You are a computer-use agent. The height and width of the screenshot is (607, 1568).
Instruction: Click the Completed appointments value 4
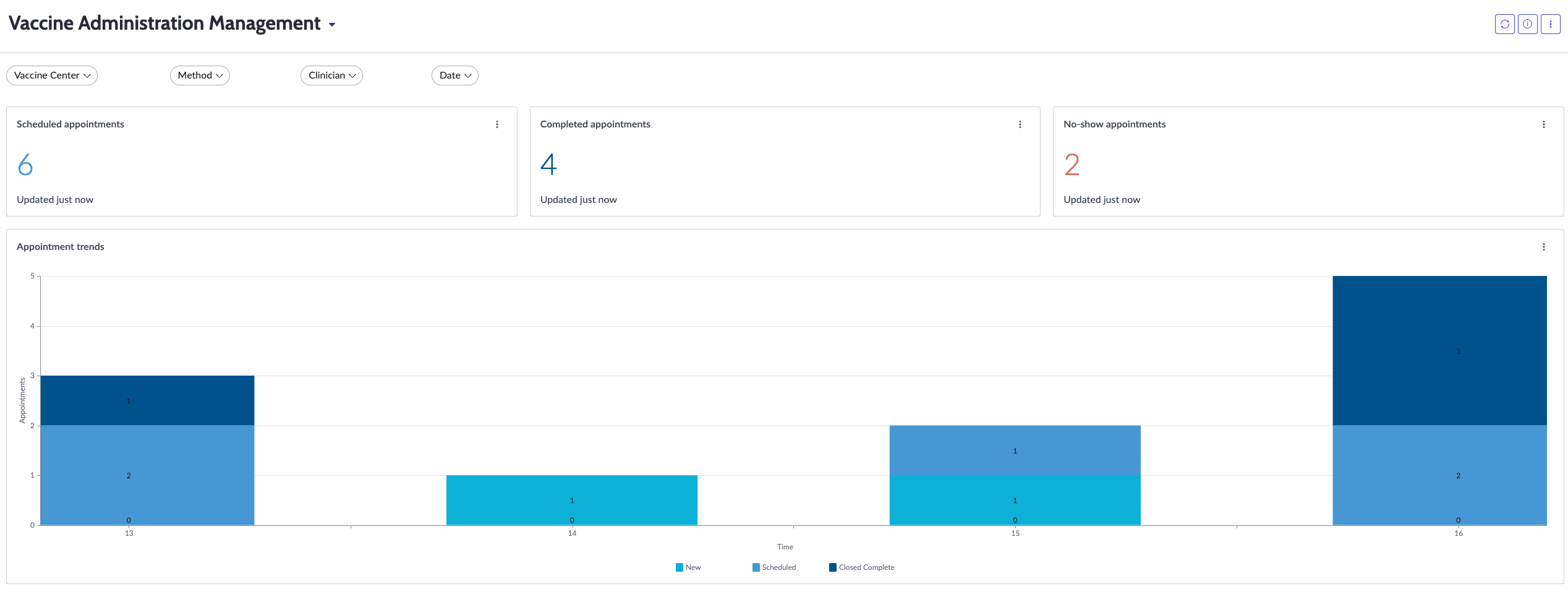pyautogui.click(x=548, y=165)
